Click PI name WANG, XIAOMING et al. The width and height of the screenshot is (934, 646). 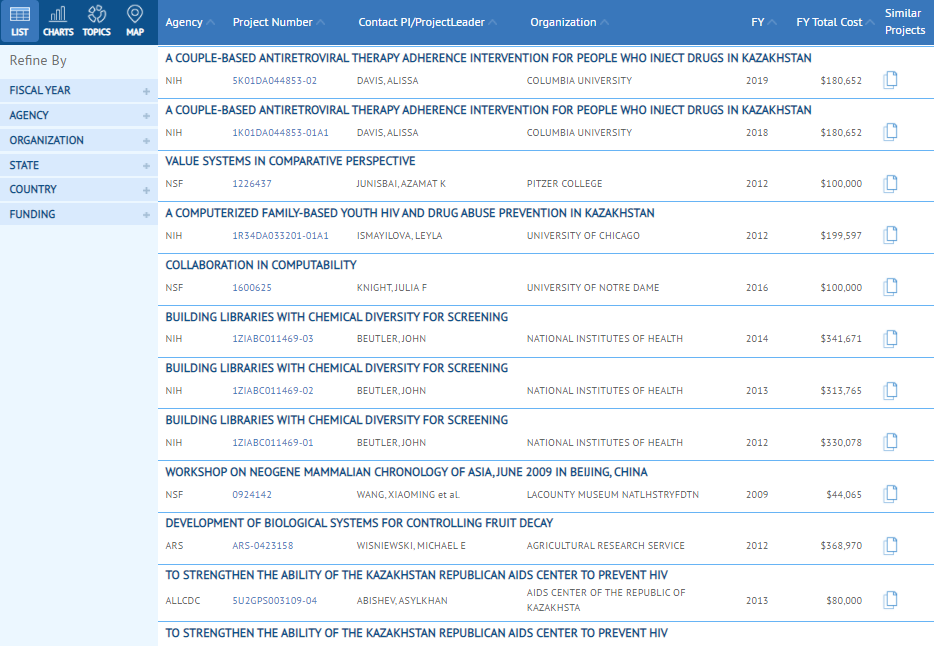pyautogui.click(x=408, y=495)
